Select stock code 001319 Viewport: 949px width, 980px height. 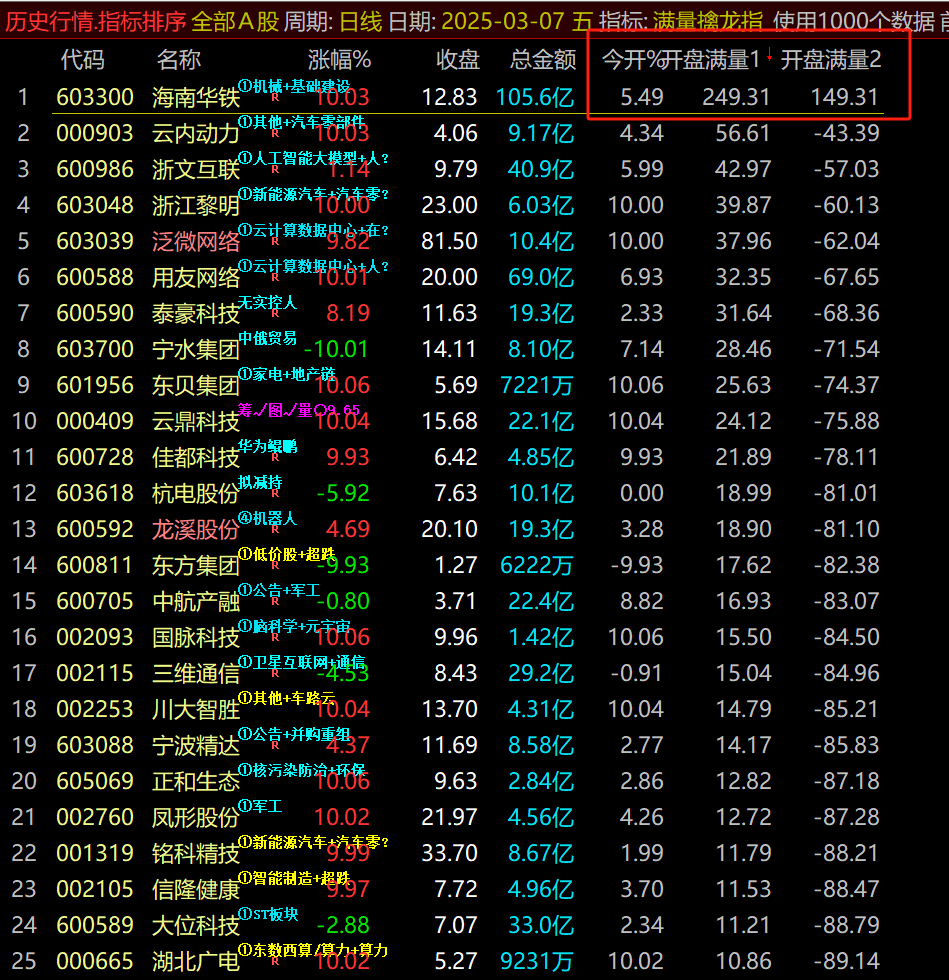[x=95, y=853]
